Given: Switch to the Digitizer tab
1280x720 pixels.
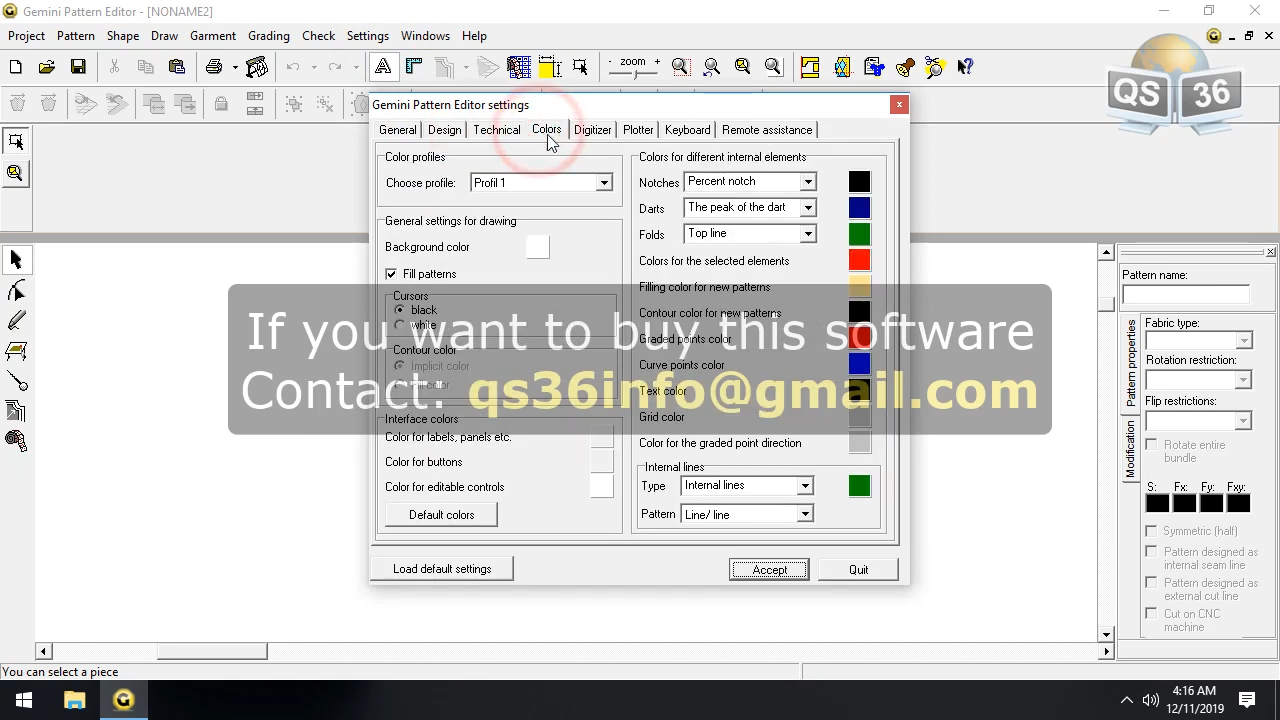Looking at the screenshot, I should click(592, 130).
